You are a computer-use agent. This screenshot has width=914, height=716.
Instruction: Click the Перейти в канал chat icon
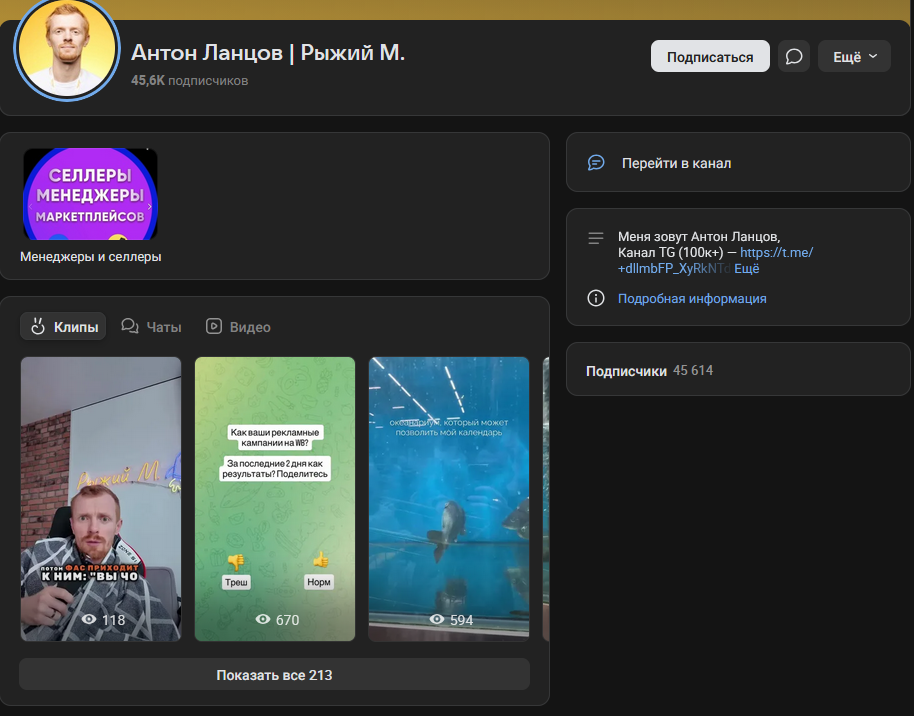596,163
